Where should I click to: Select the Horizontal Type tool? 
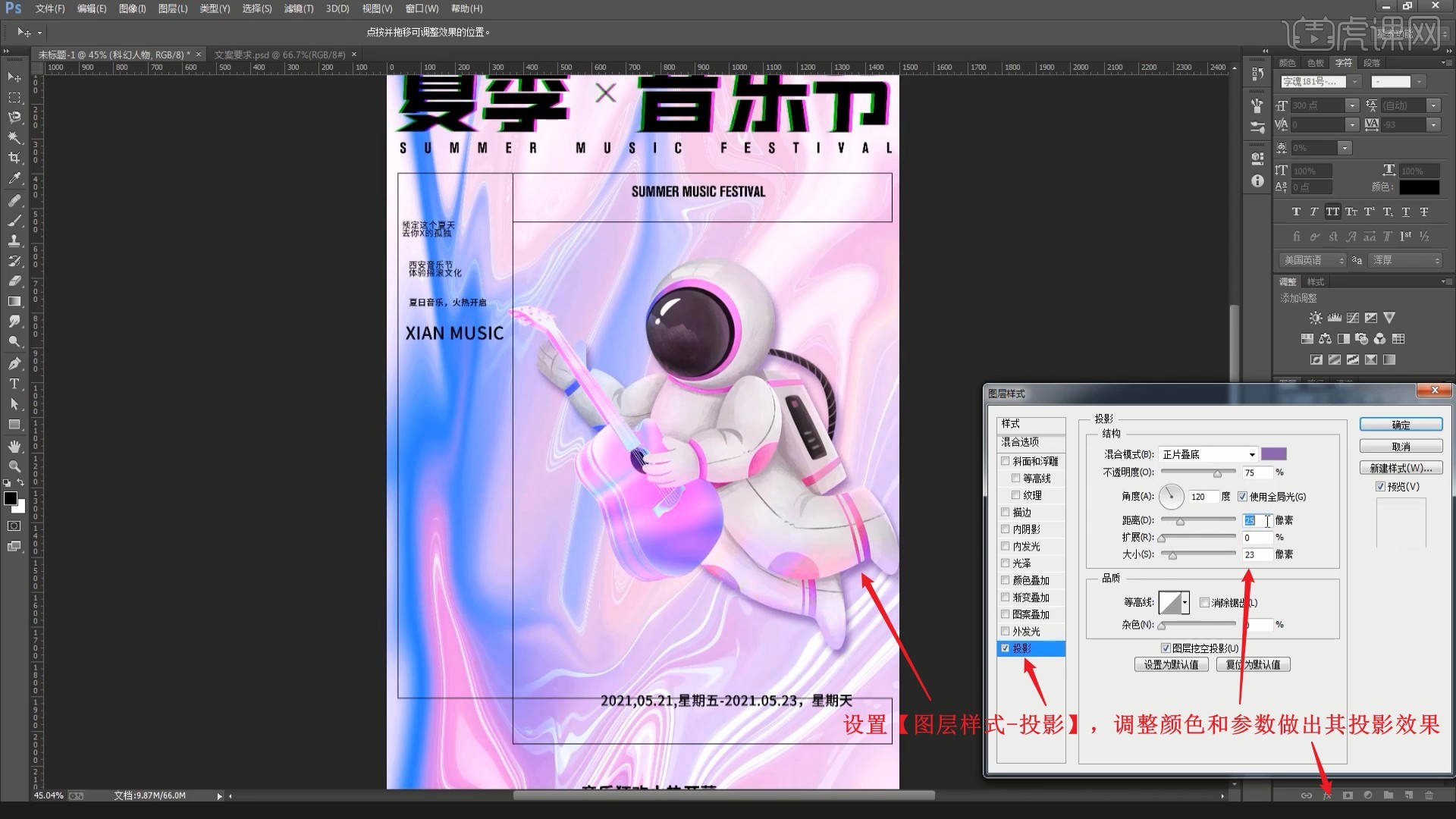point(14,384)
